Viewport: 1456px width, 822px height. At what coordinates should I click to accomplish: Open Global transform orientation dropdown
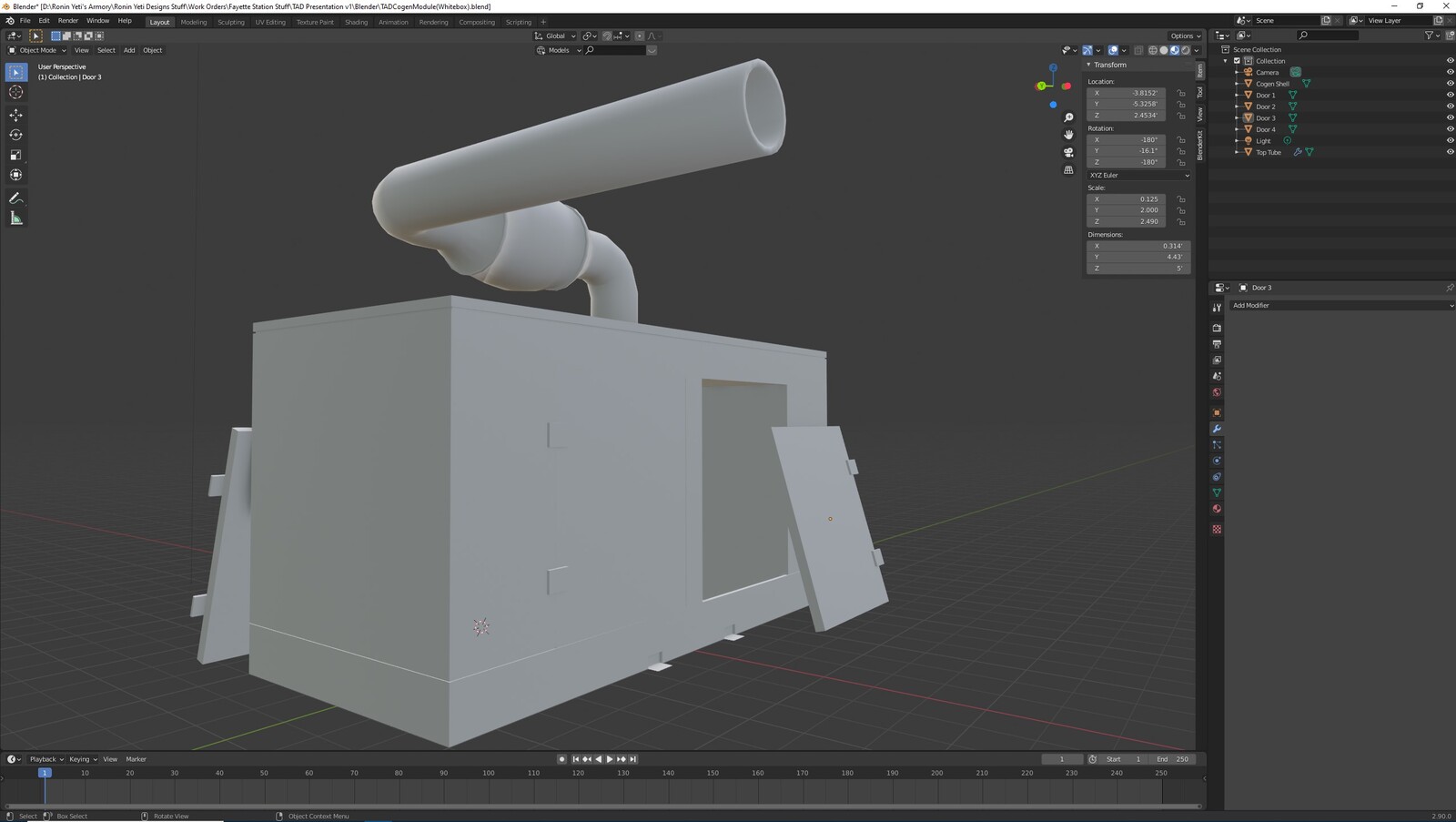tap(555, 36)
